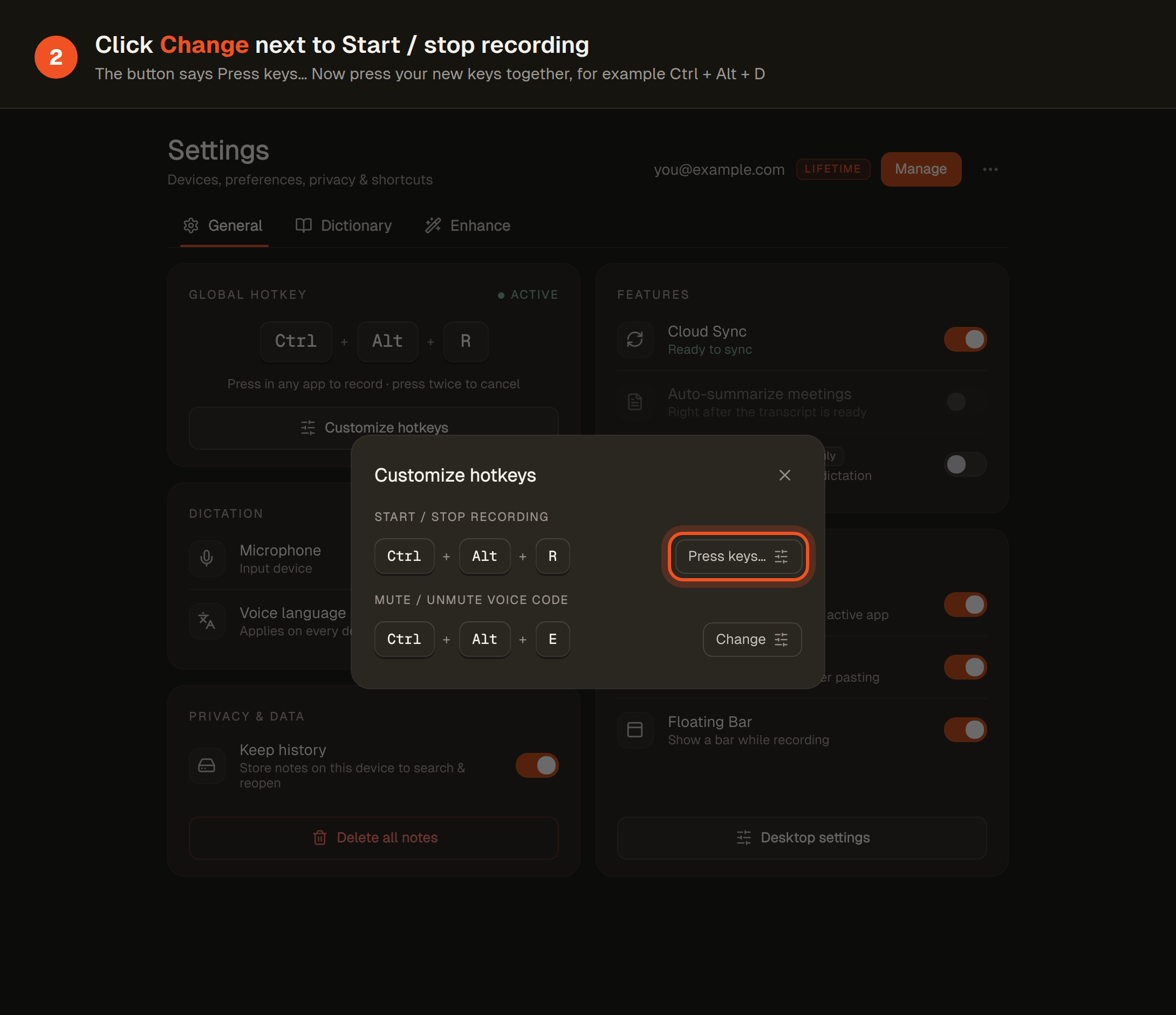Click the you@example.com account email
1176x1015 pixels.
tap(719, 170)
